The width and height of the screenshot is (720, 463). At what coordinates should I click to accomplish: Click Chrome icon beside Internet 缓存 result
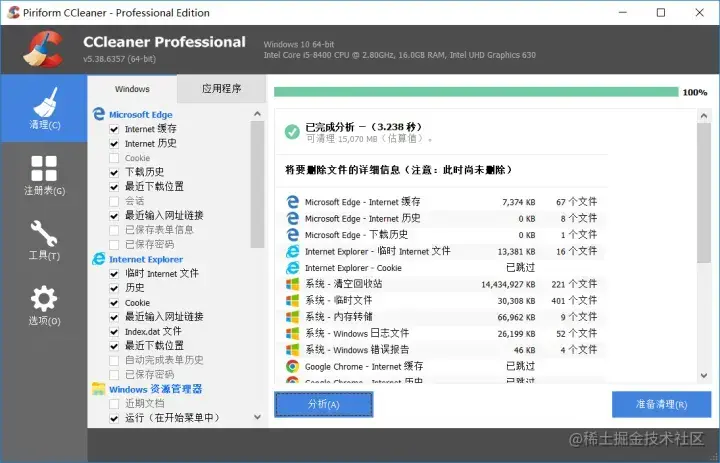pos(292,367)
